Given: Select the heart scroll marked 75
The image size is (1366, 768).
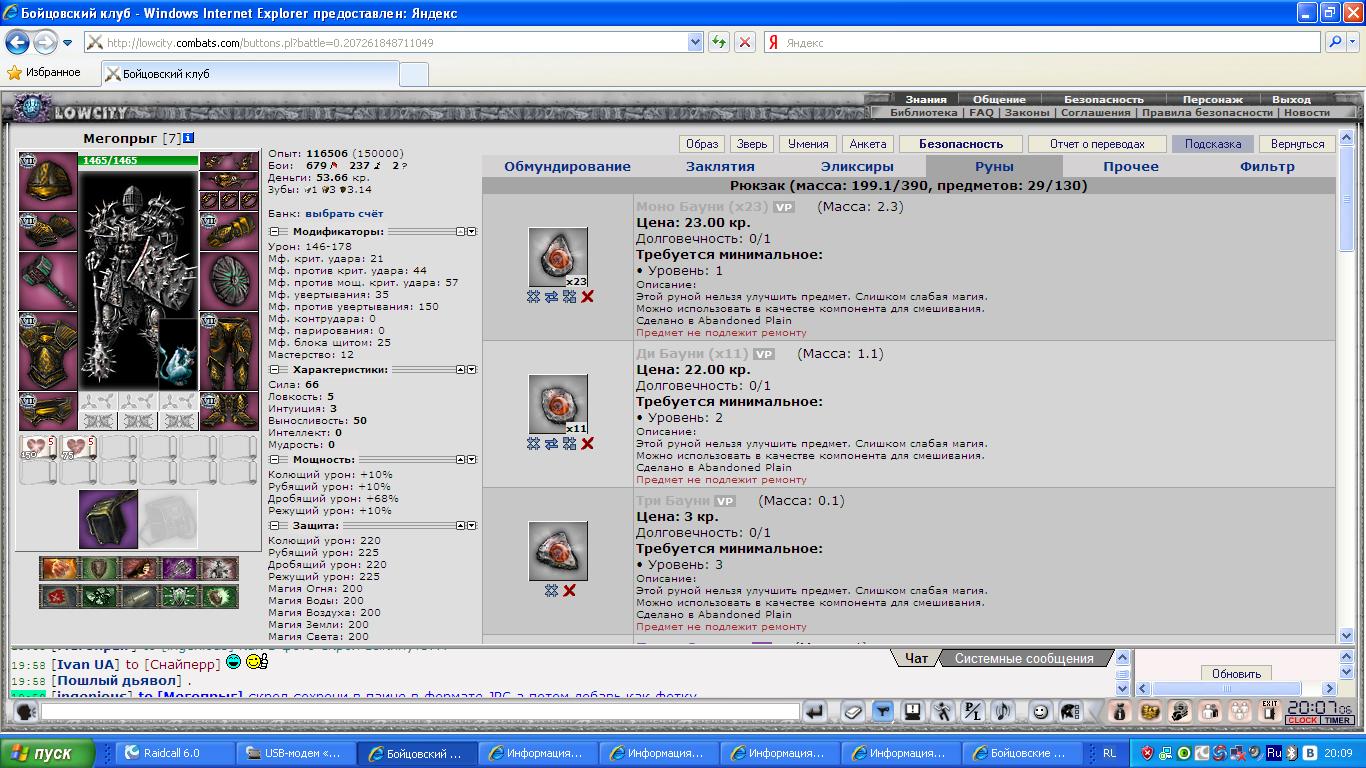Looking at the screenshot, I should (79, 448).
